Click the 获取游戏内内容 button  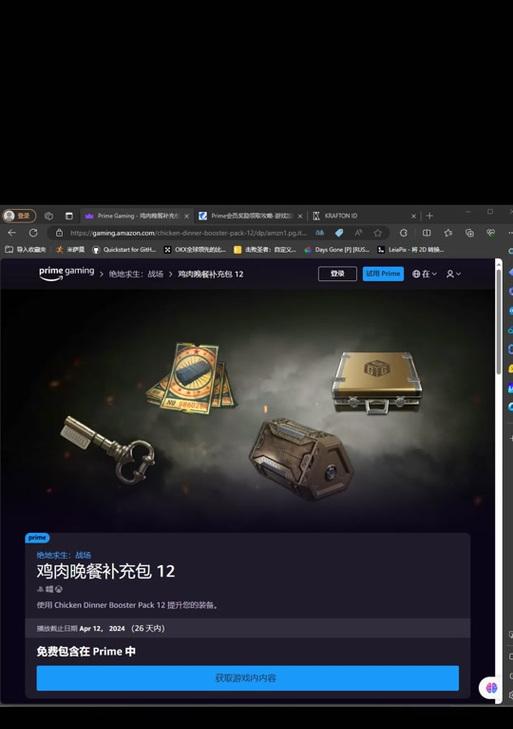247,678
